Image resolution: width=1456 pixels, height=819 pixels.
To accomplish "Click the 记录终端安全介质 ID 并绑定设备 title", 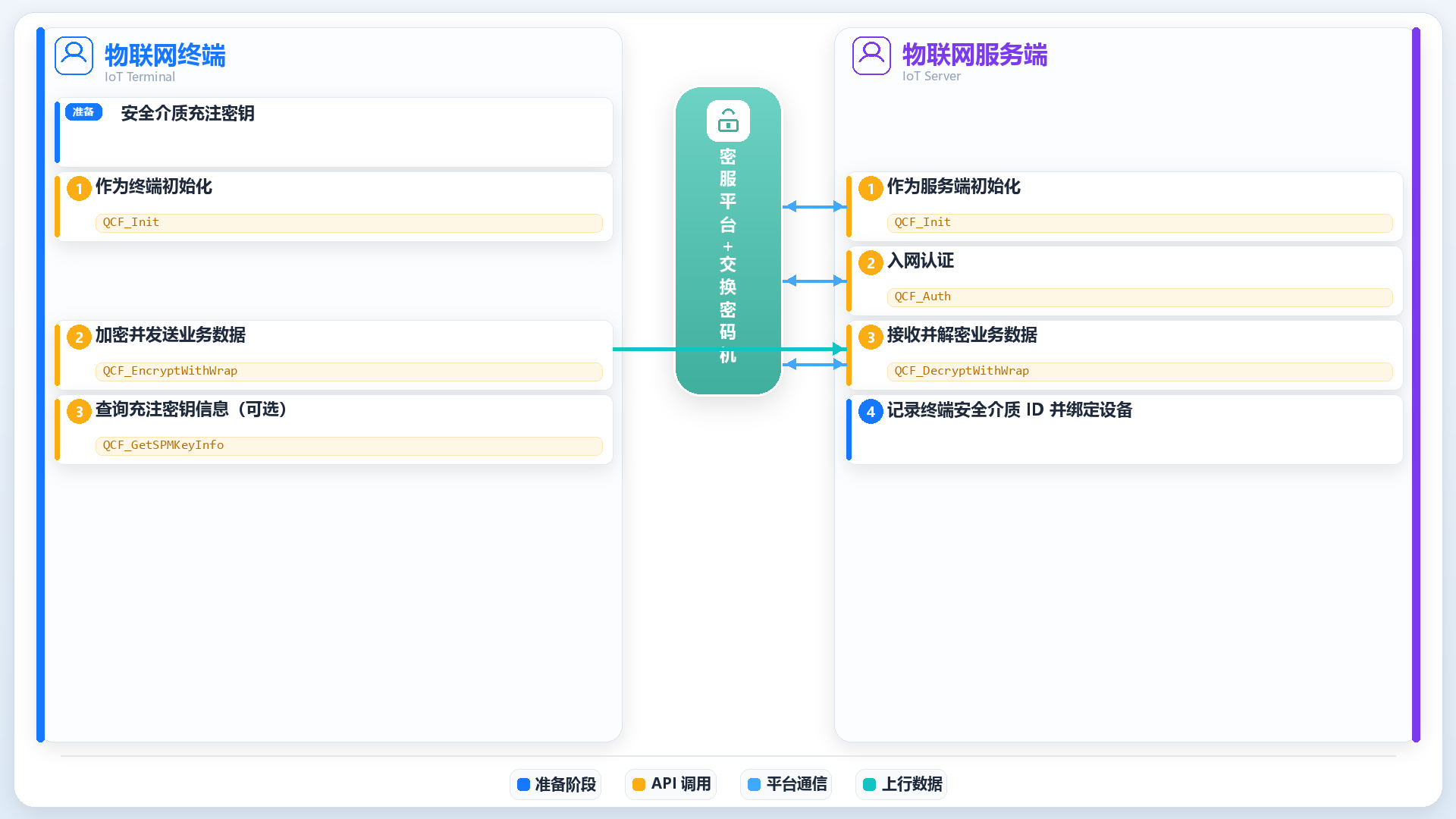I will pyautogui.click(x=1009, y=409).
